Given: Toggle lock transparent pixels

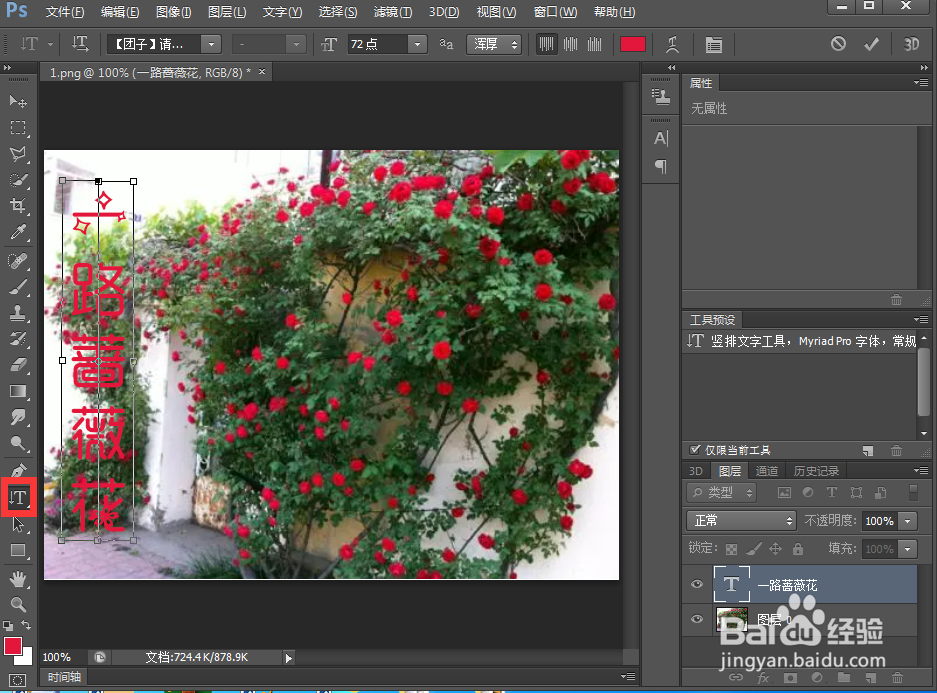Looking at the screenshot, I should click(x=731, y=548).
